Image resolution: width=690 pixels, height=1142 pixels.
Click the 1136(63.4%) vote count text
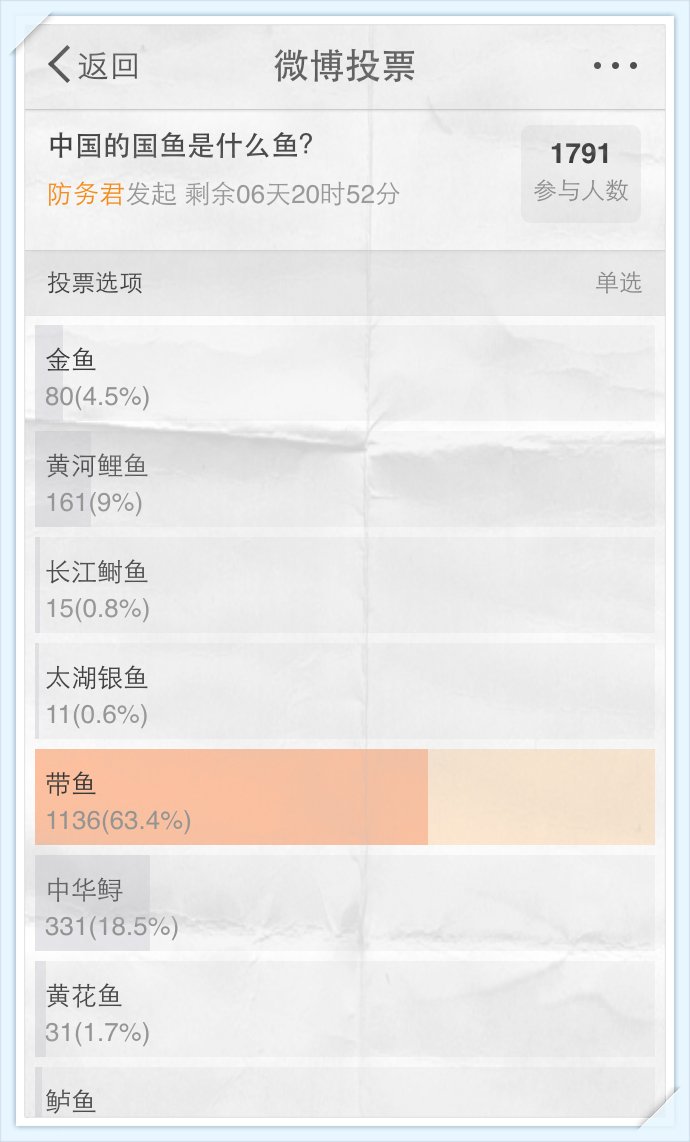[x=118, y=821]
